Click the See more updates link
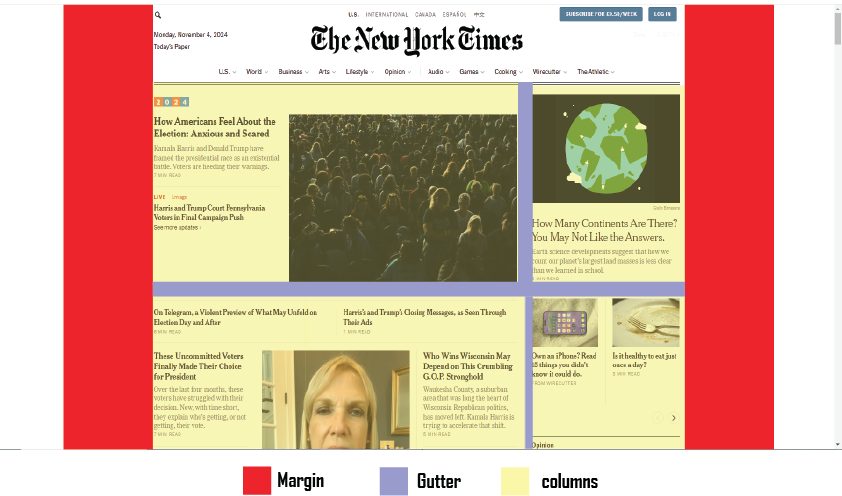Viewport: 842px width, 496px height. tap(177, 228)
